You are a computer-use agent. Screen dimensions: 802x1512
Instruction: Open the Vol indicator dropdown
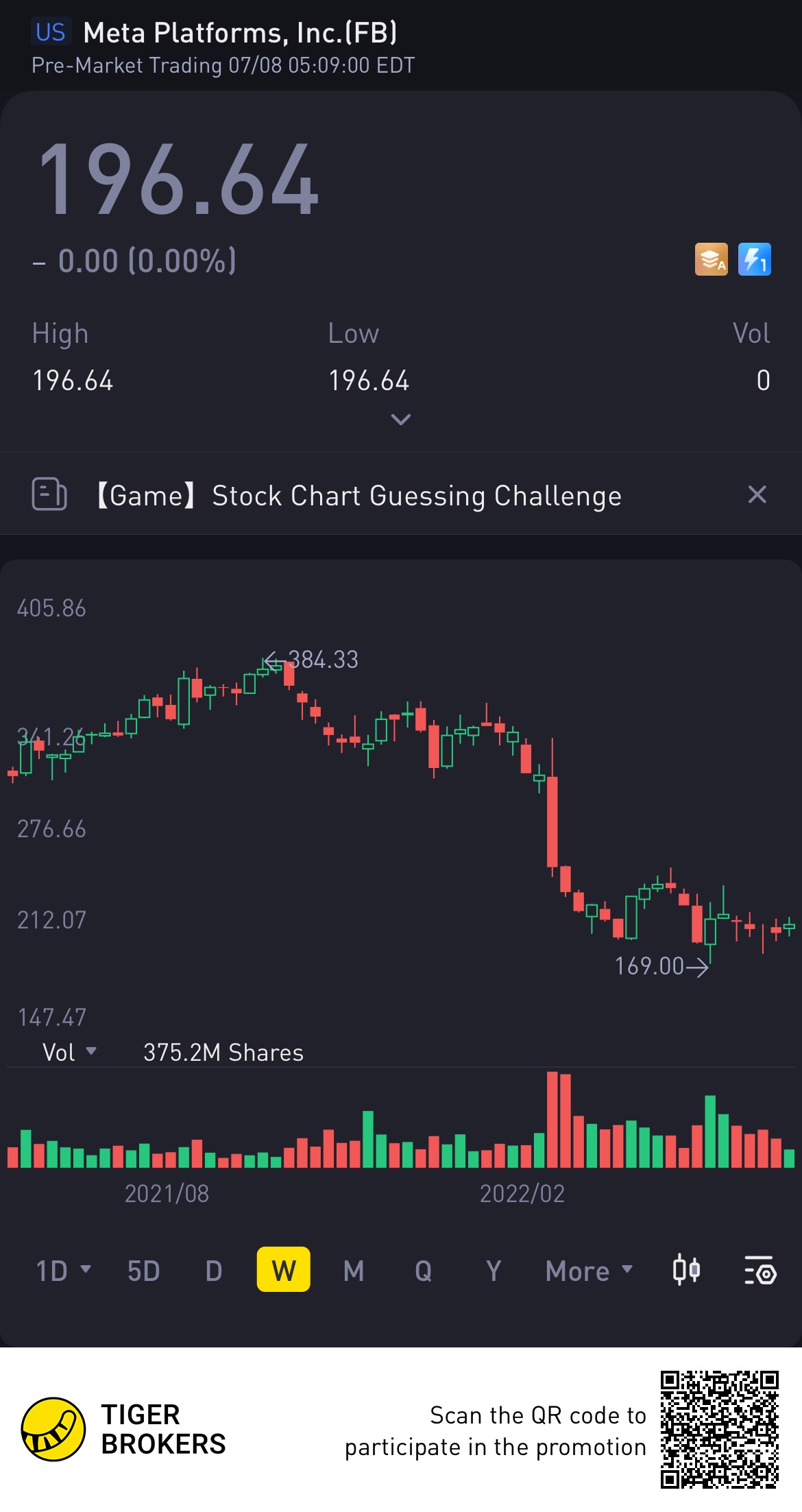coord(69,1052)
